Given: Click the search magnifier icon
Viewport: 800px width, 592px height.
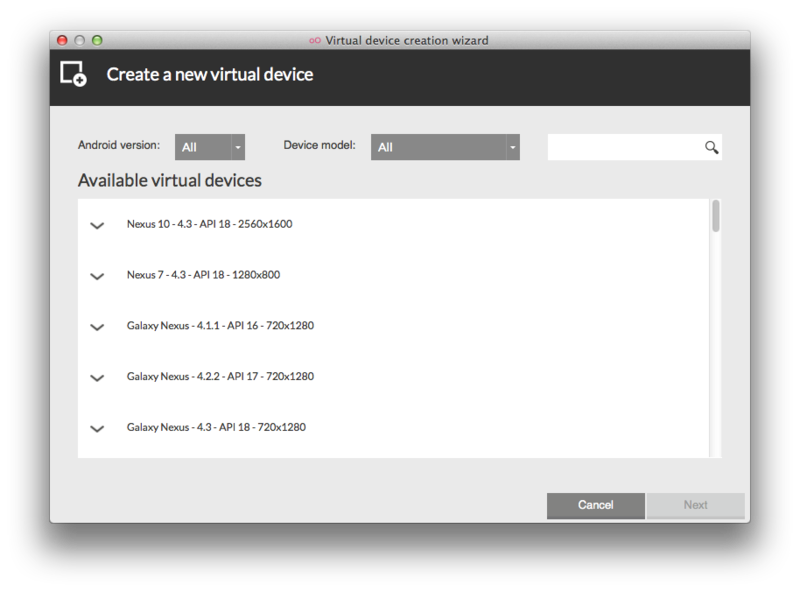Looking at the screenshot, I should tap(711, 147).
